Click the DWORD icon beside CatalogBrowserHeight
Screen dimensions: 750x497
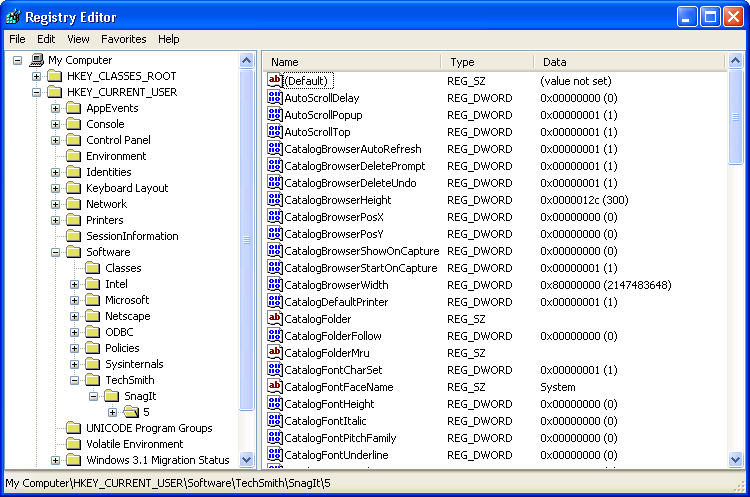275,200
